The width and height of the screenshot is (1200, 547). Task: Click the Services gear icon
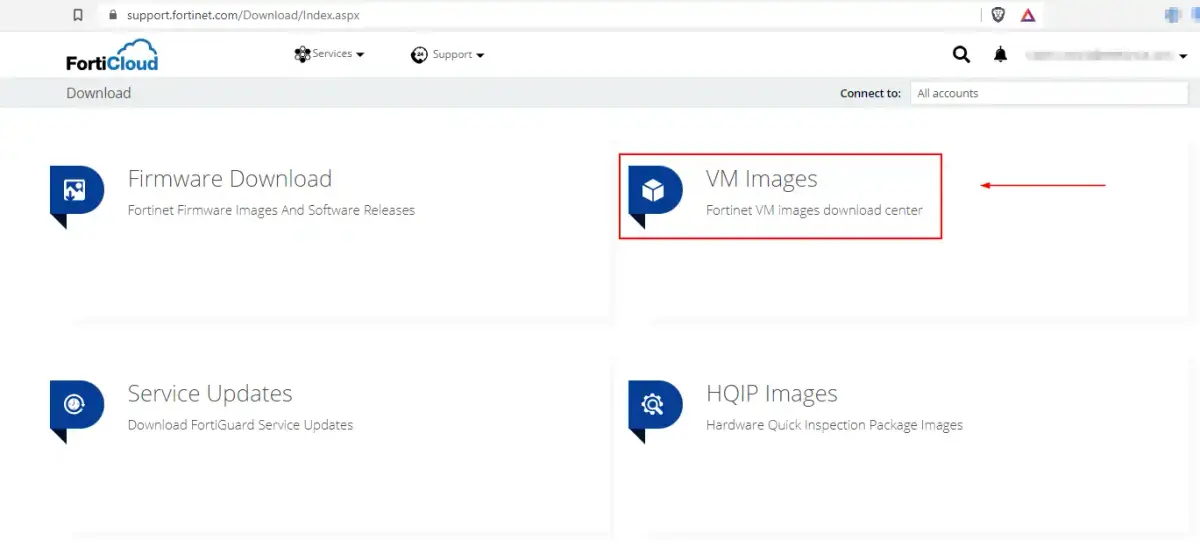302,54
